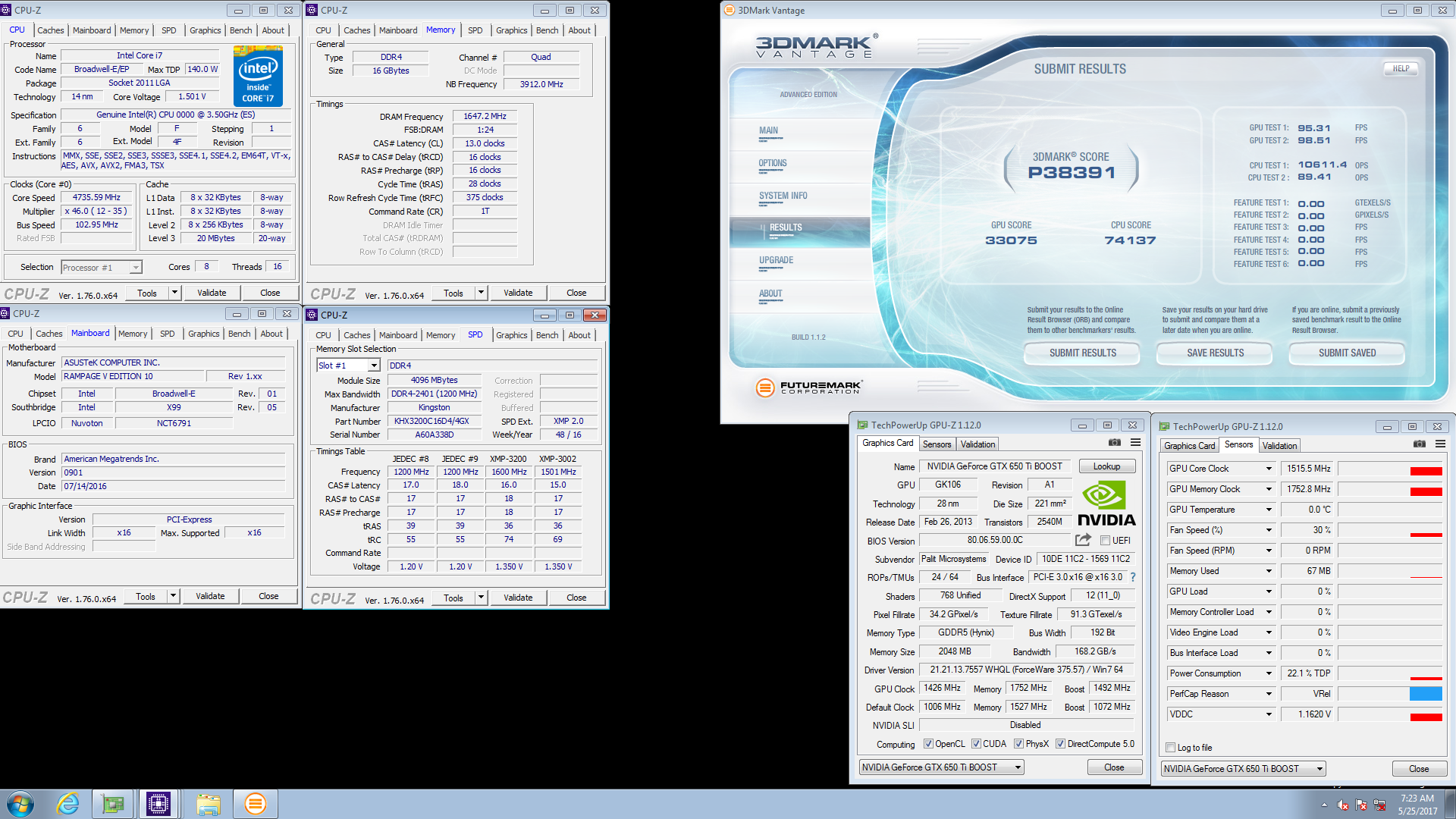Click the PerfCap Reason blue graph bar
The image size is (1456, 819).
1425,694
